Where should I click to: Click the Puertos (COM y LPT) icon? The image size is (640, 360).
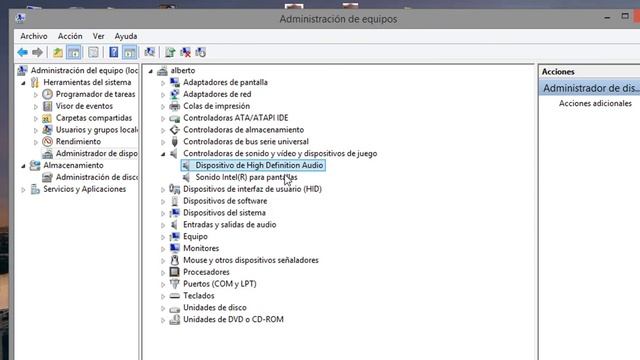click(x=175, y=284)
